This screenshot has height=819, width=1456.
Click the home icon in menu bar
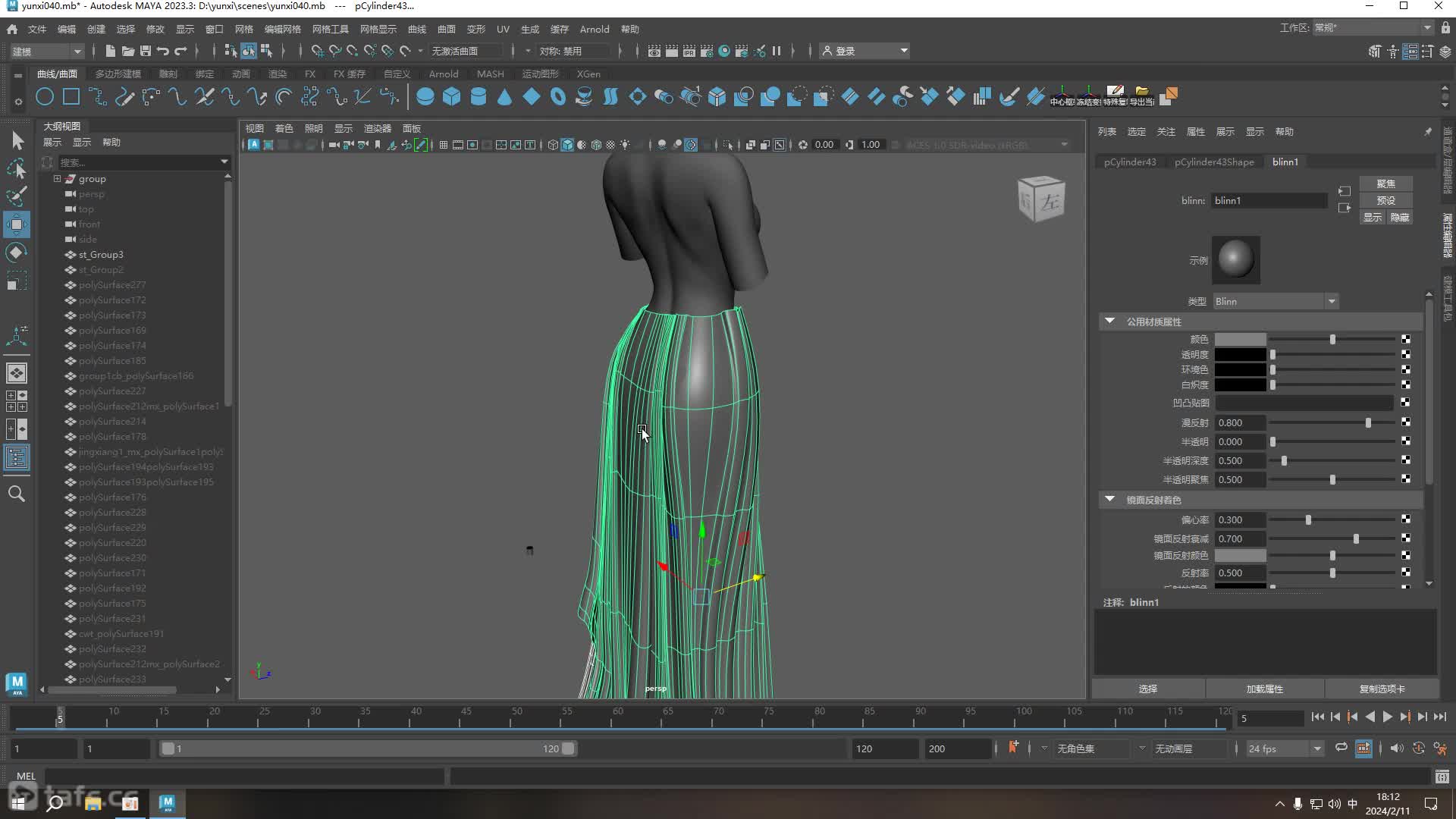(12, 29)
